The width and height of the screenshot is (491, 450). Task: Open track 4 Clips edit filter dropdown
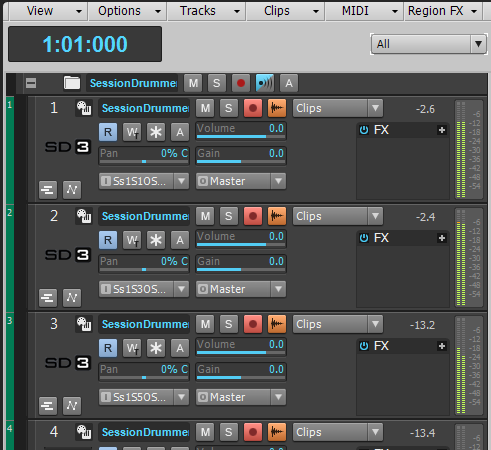coord(338,432)
